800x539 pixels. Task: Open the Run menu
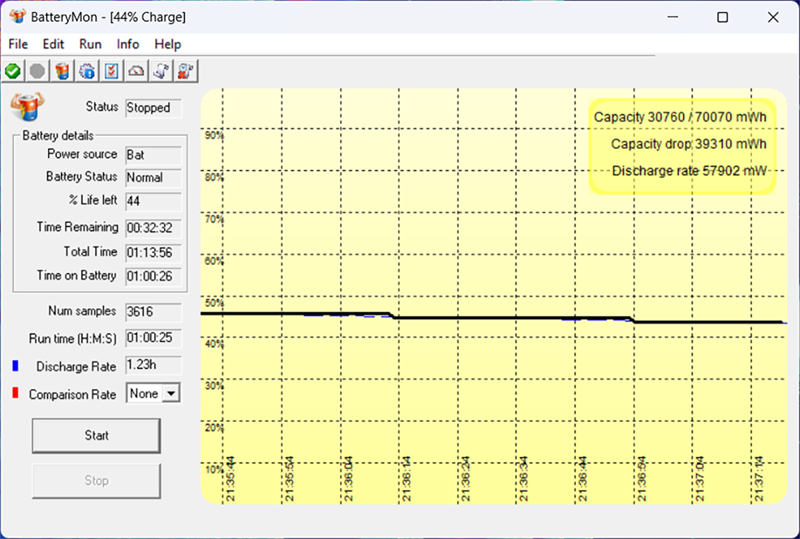click(90, 44)
